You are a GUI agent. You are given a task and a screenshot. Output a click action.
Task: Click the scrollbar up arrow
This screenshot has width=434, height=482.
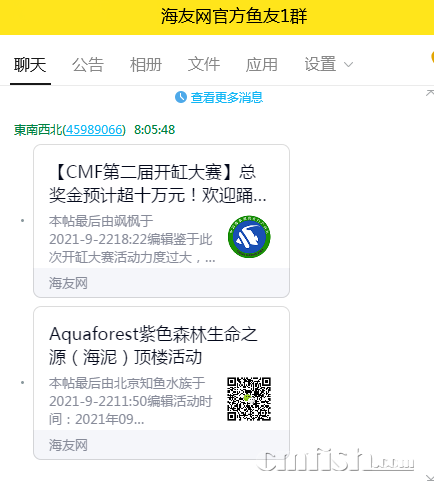tap(430, 93)
